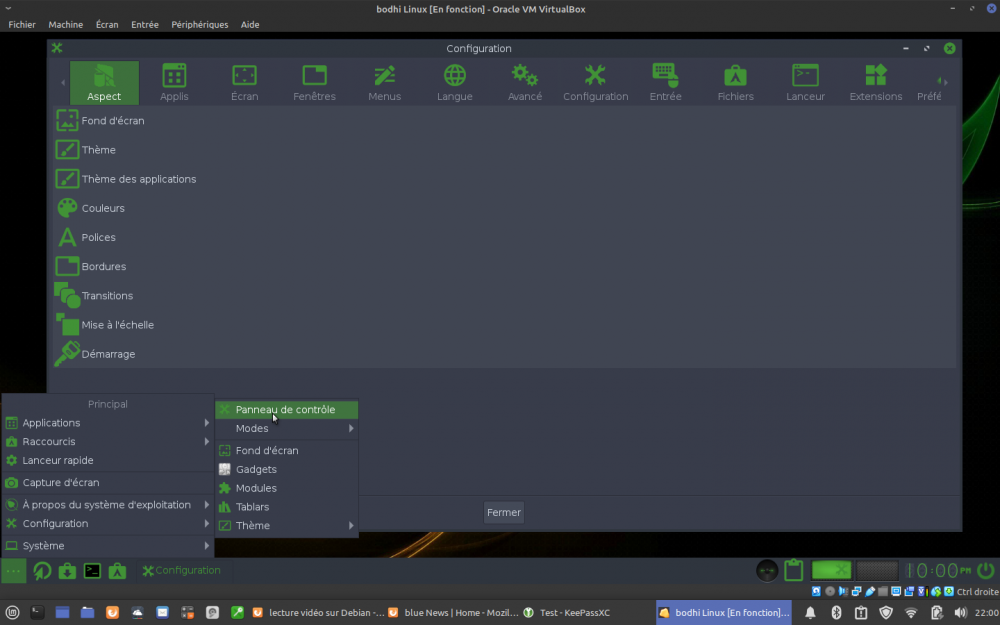Select Panneau de contrôle menu entry
Image resolution: width=1000 pixels, height=625 pixels.
click(x=285, y=409)
